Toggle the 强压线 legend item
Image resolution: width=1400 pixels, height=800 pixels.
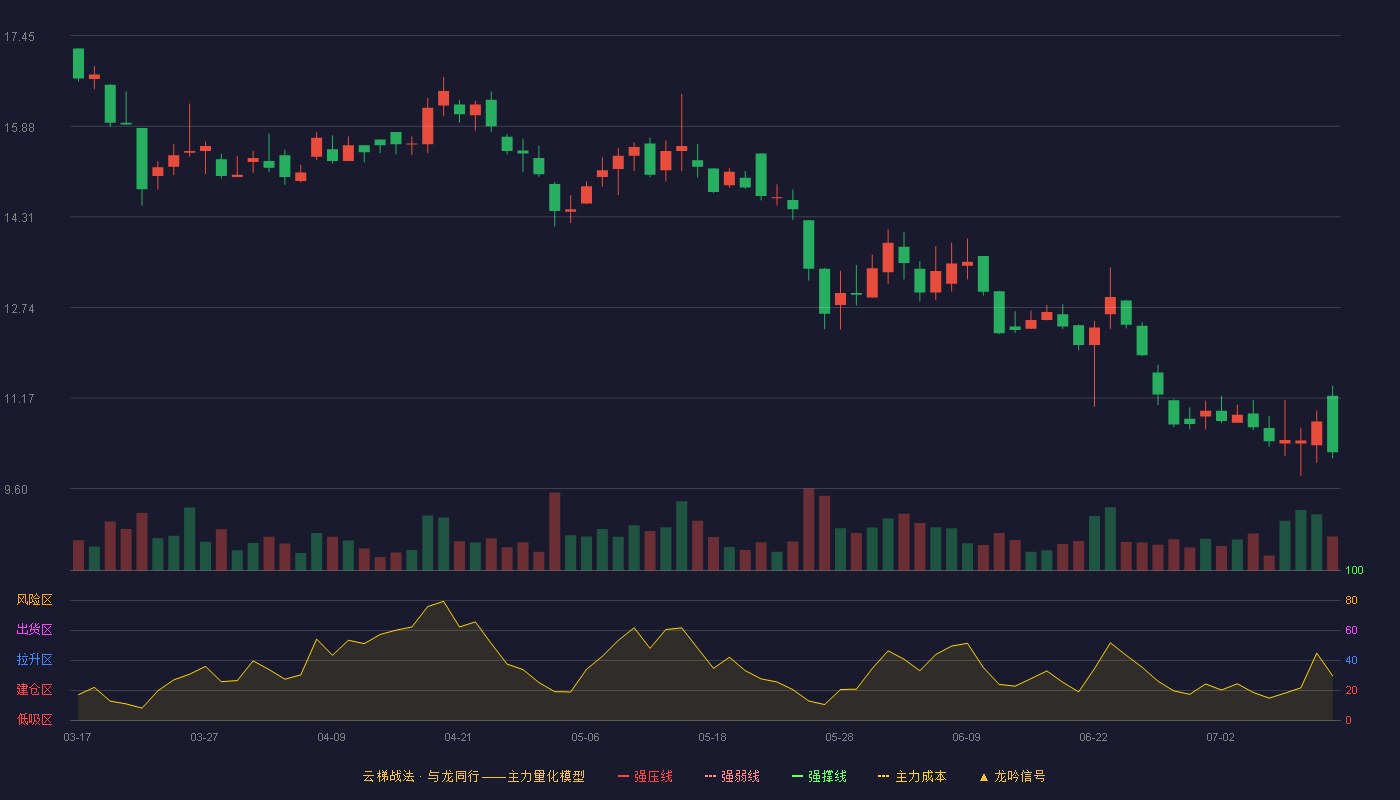pos(645,776)
